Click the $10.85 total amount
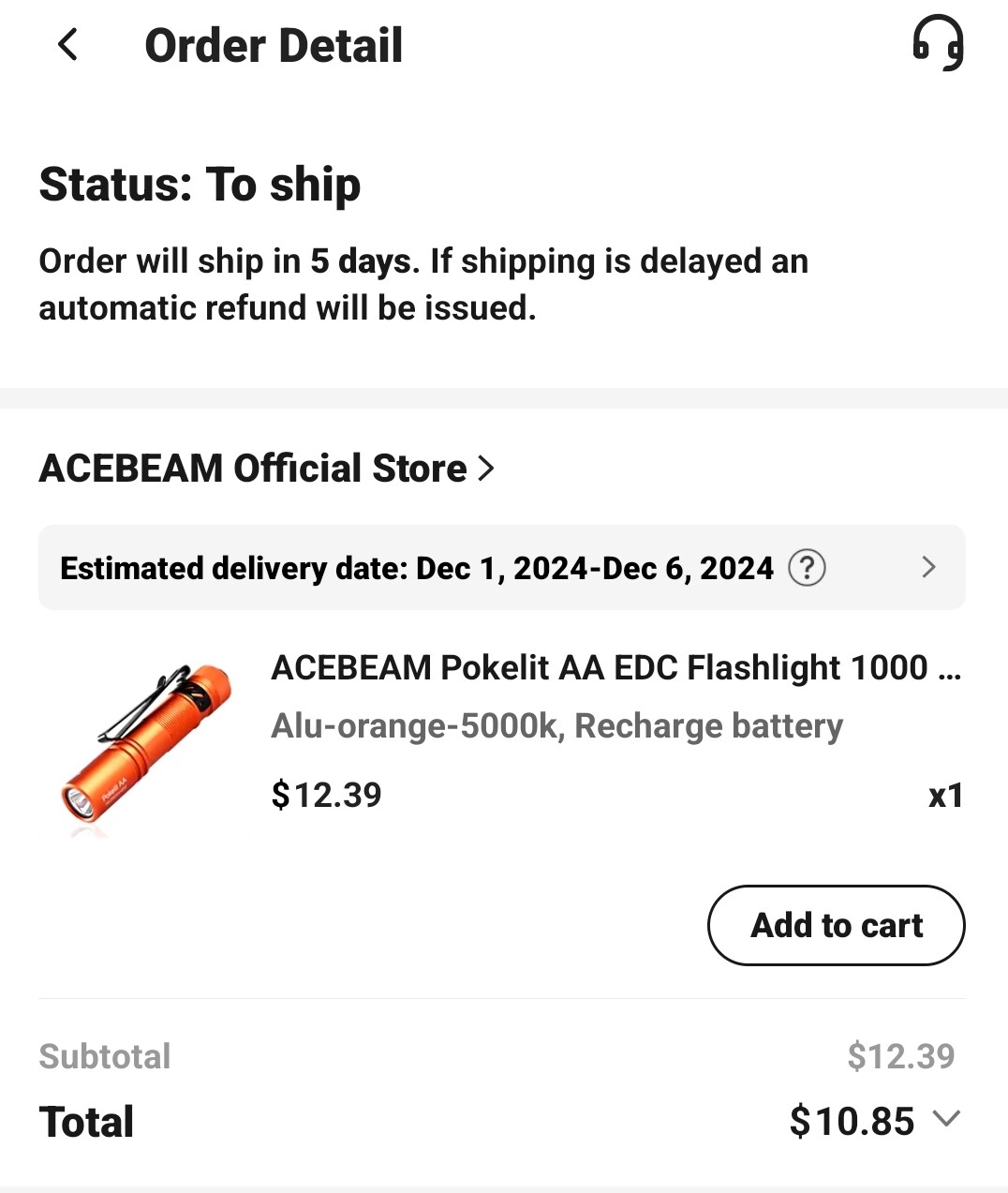 click(x=852, y=1121)
